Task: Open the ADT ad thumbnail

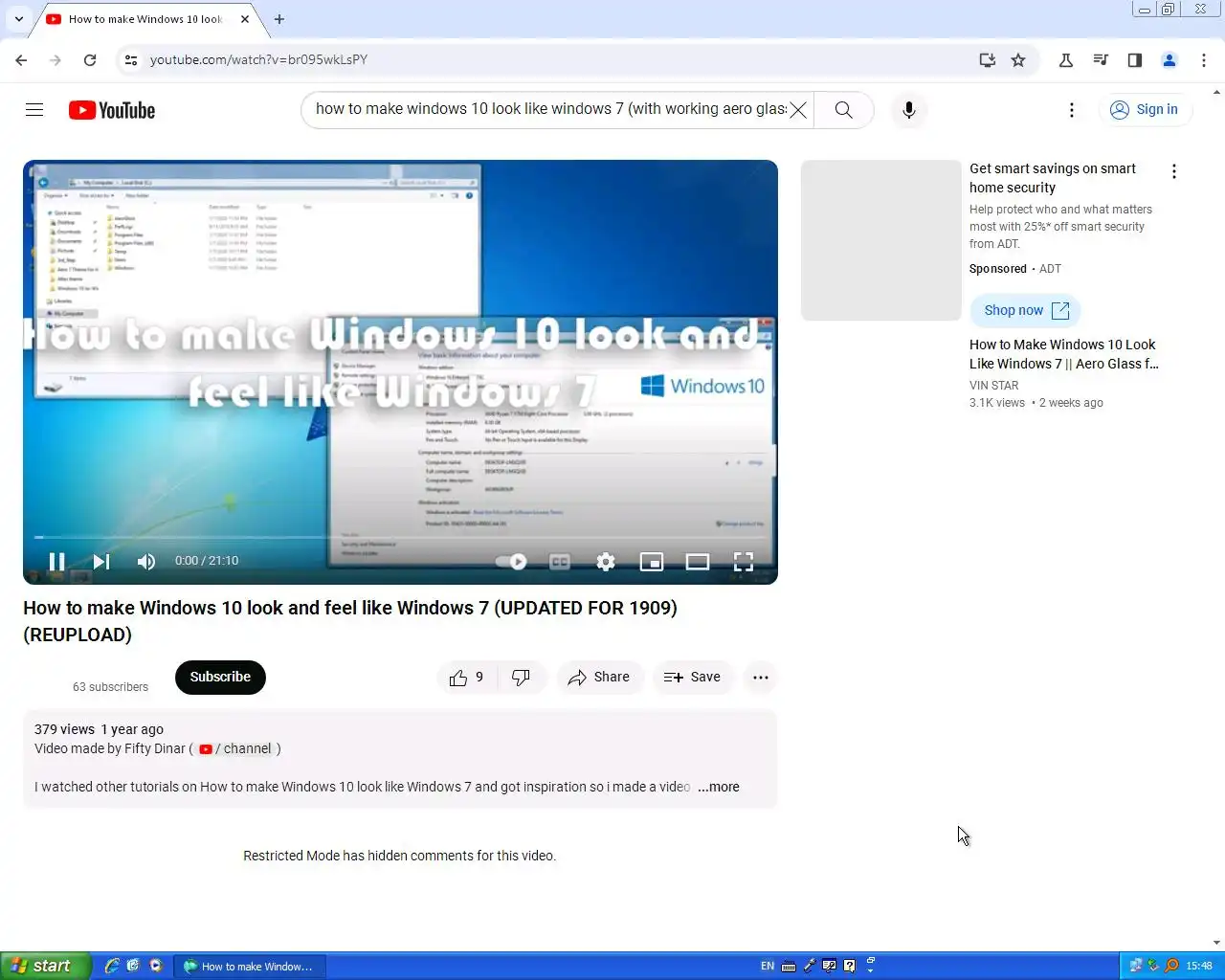Action: click(880, 240)
